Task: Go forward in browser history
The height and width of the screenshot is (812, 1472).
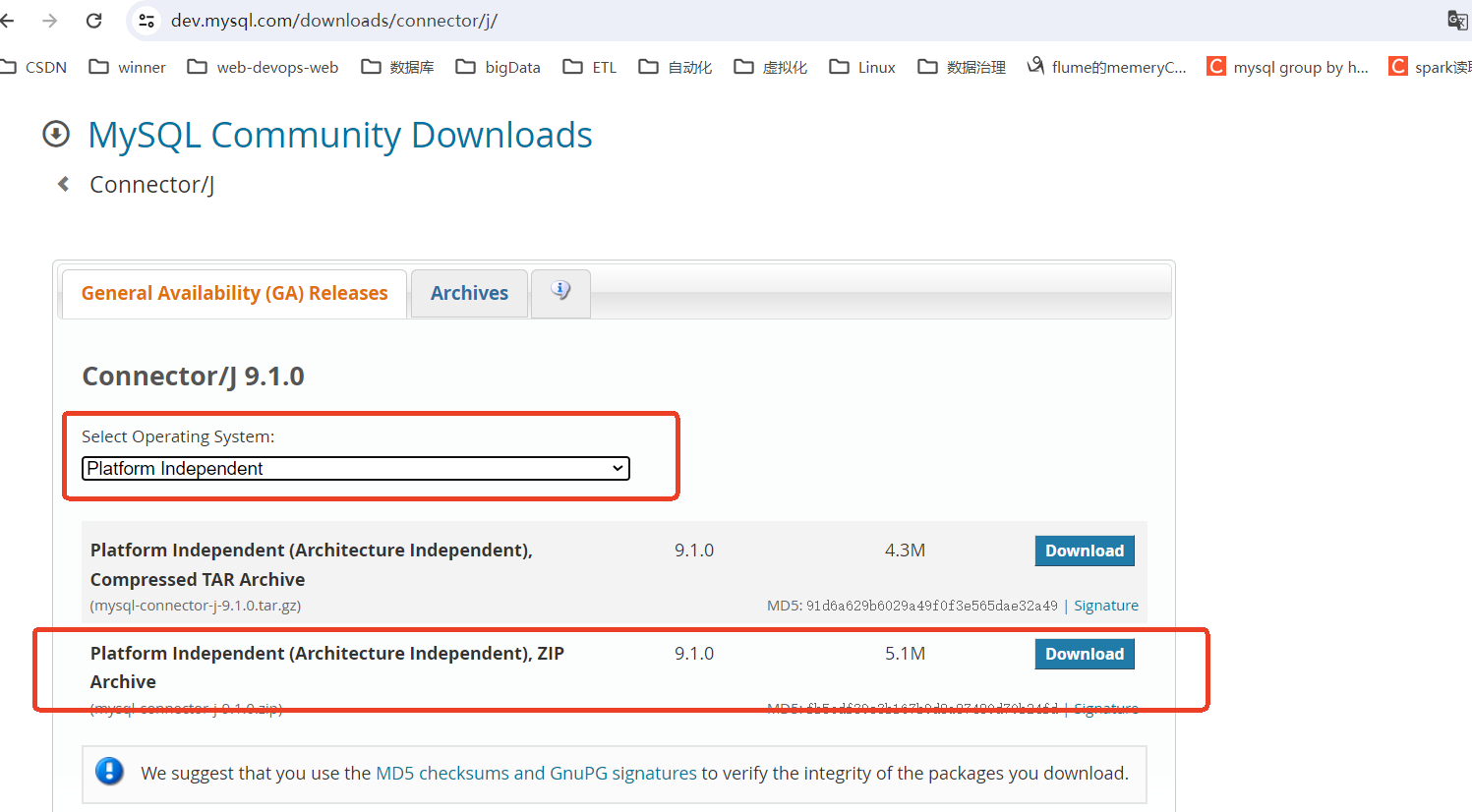Action: point(50,21)
